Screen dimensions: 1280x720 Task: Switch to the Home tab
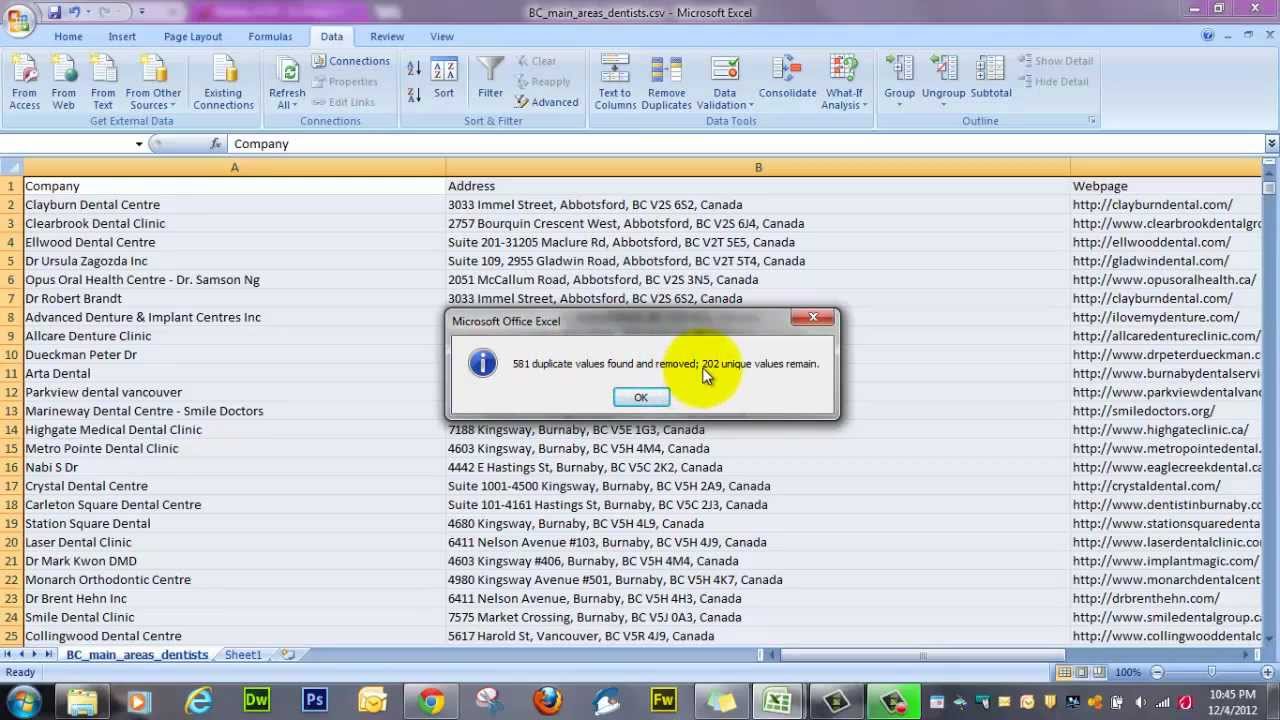point(68,36)
